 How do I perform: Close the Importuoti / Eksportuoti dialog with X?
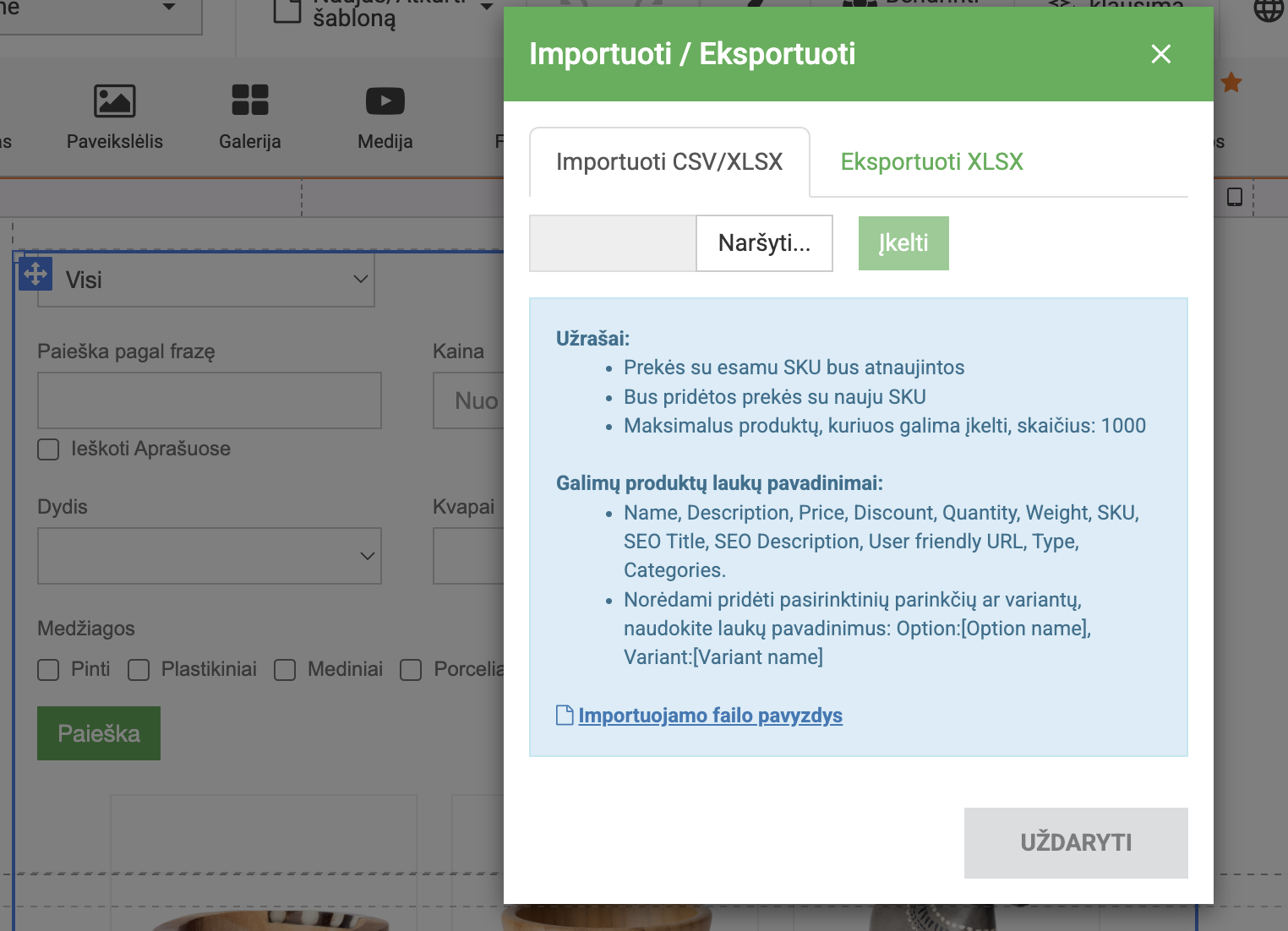point(1161,54)
